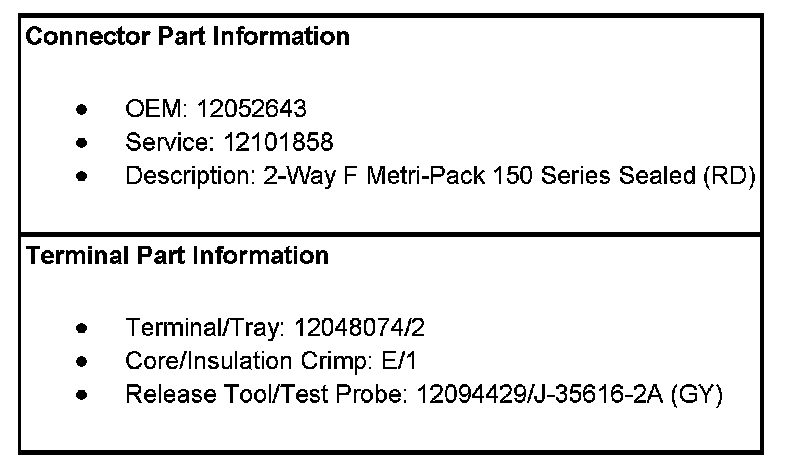The image size is (800, 468).
Task: Click the bullet beside OEM
Action: click(x=82, y=109)
